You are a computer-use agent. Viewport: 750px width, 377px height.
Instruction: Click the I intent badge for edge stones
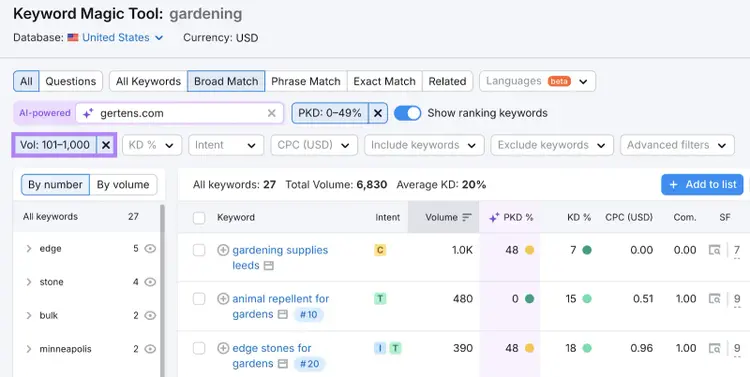pos(380,348)
